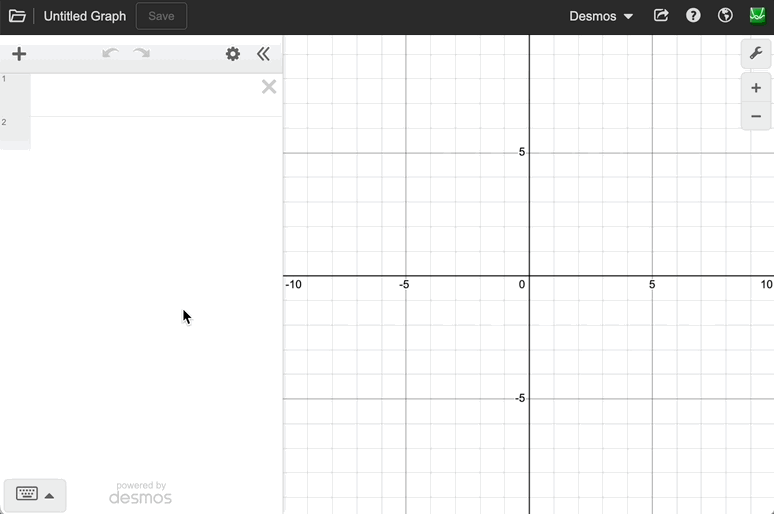Open the Help question mark menu
The image size is (774, 514).
click(x=693, y=16)
